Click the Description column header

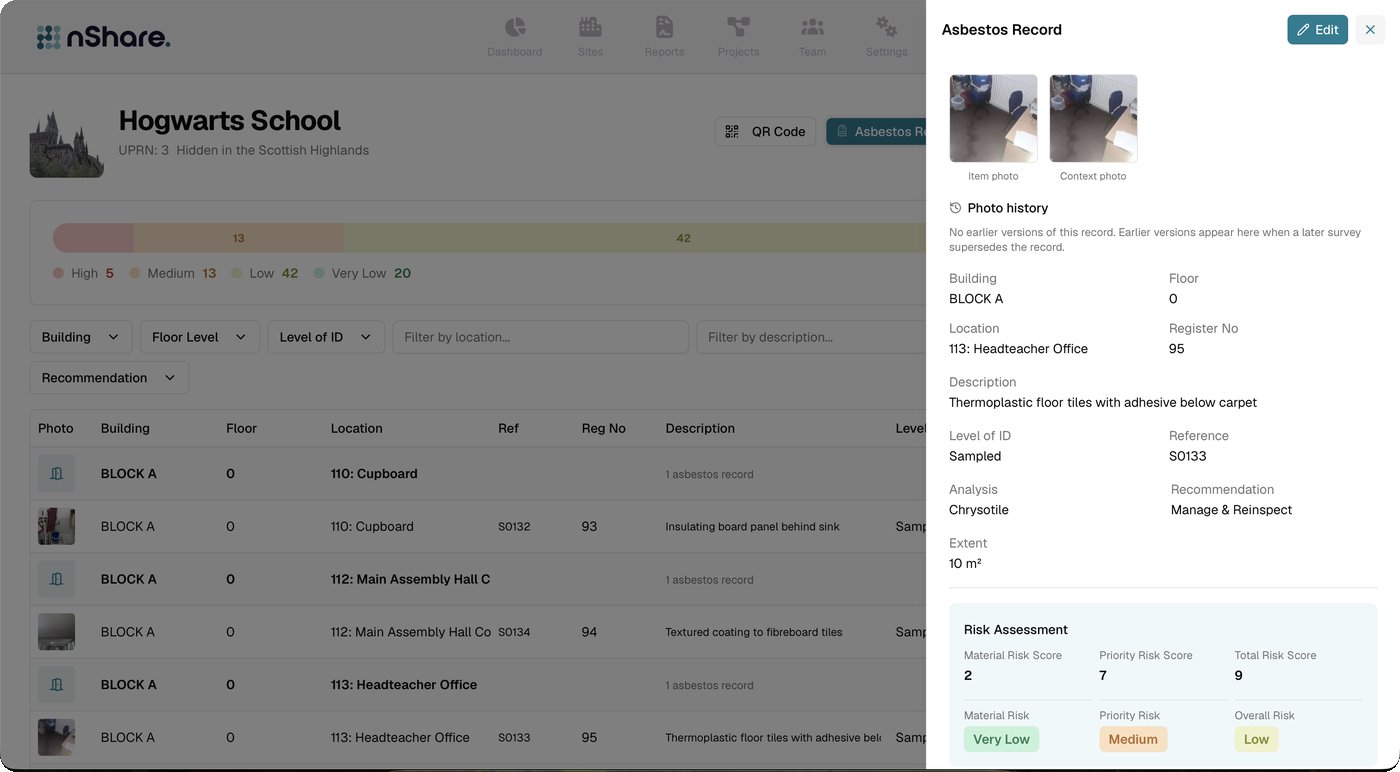[x=700, y=428]
